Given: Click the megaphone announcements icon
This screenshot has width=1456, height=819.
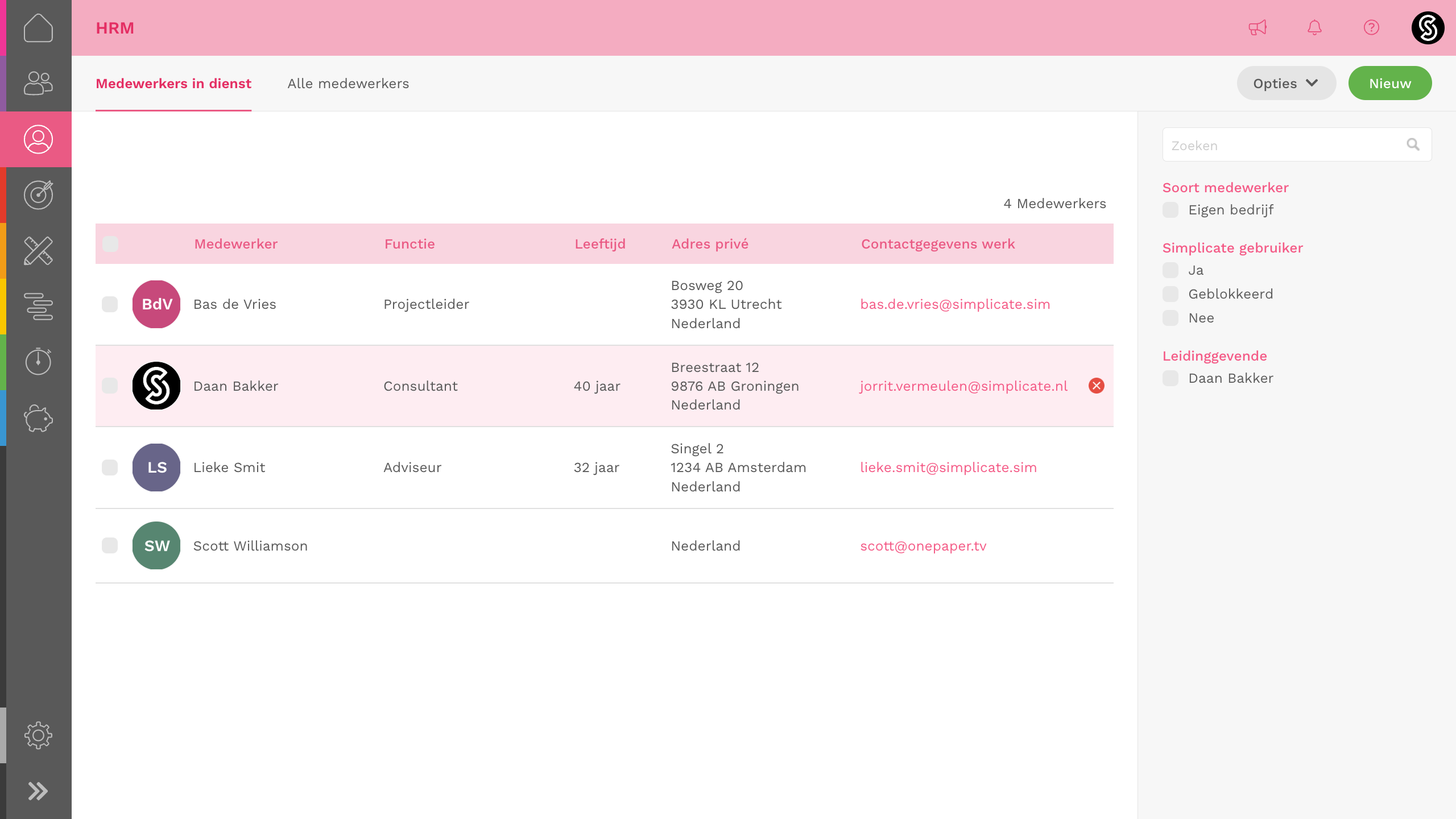Looking at the screenshot, I should coord(1258,28).
